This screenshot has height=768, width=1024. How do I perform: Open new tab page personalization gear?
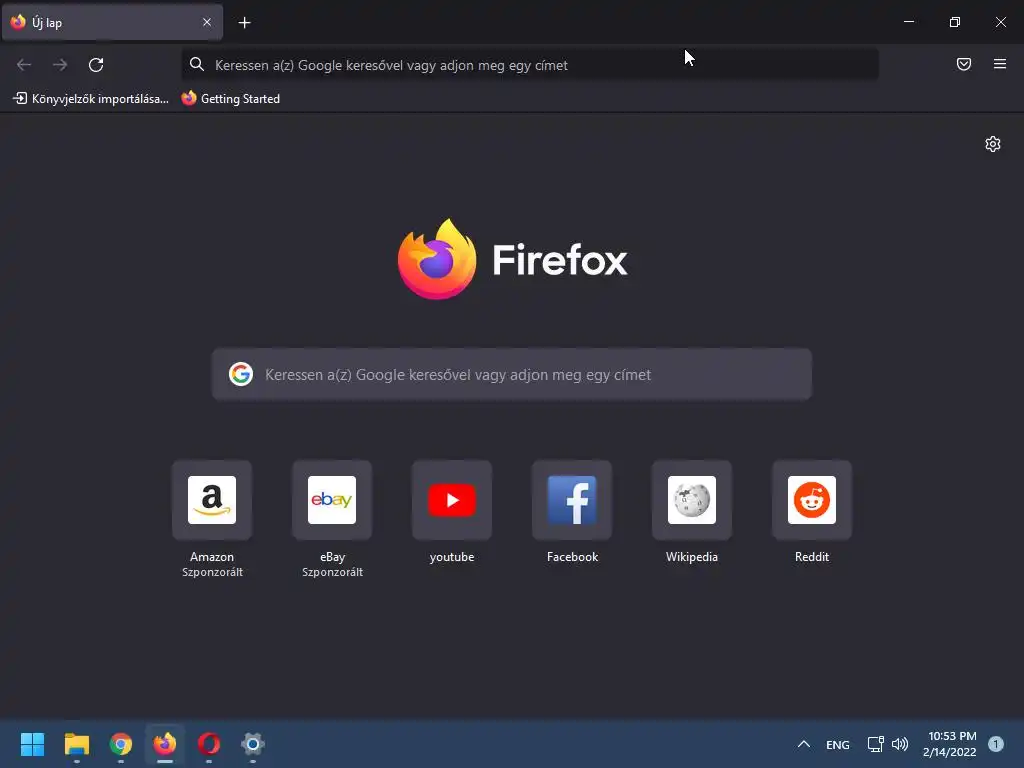(993, 144)
